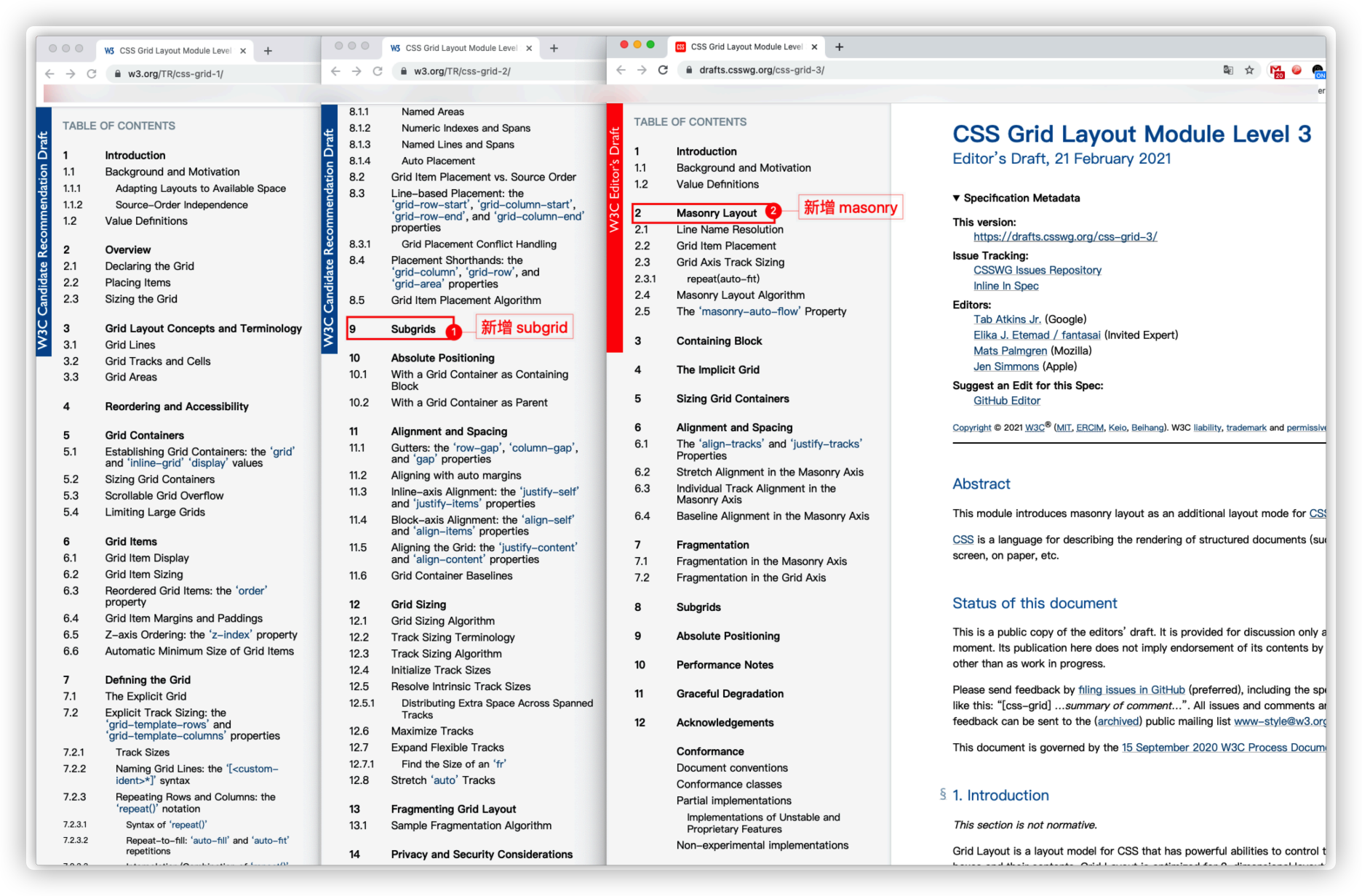This screenshot has height=896, width=1362.
Task: Close the css-grid-1 tab
Action: (243, 50)
